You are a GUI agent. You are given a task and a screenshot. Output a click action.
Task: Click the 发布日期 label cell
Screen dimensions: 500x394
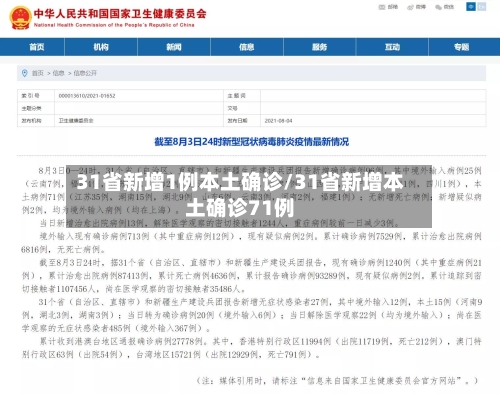pyautogui.click(x=242, y=121)
